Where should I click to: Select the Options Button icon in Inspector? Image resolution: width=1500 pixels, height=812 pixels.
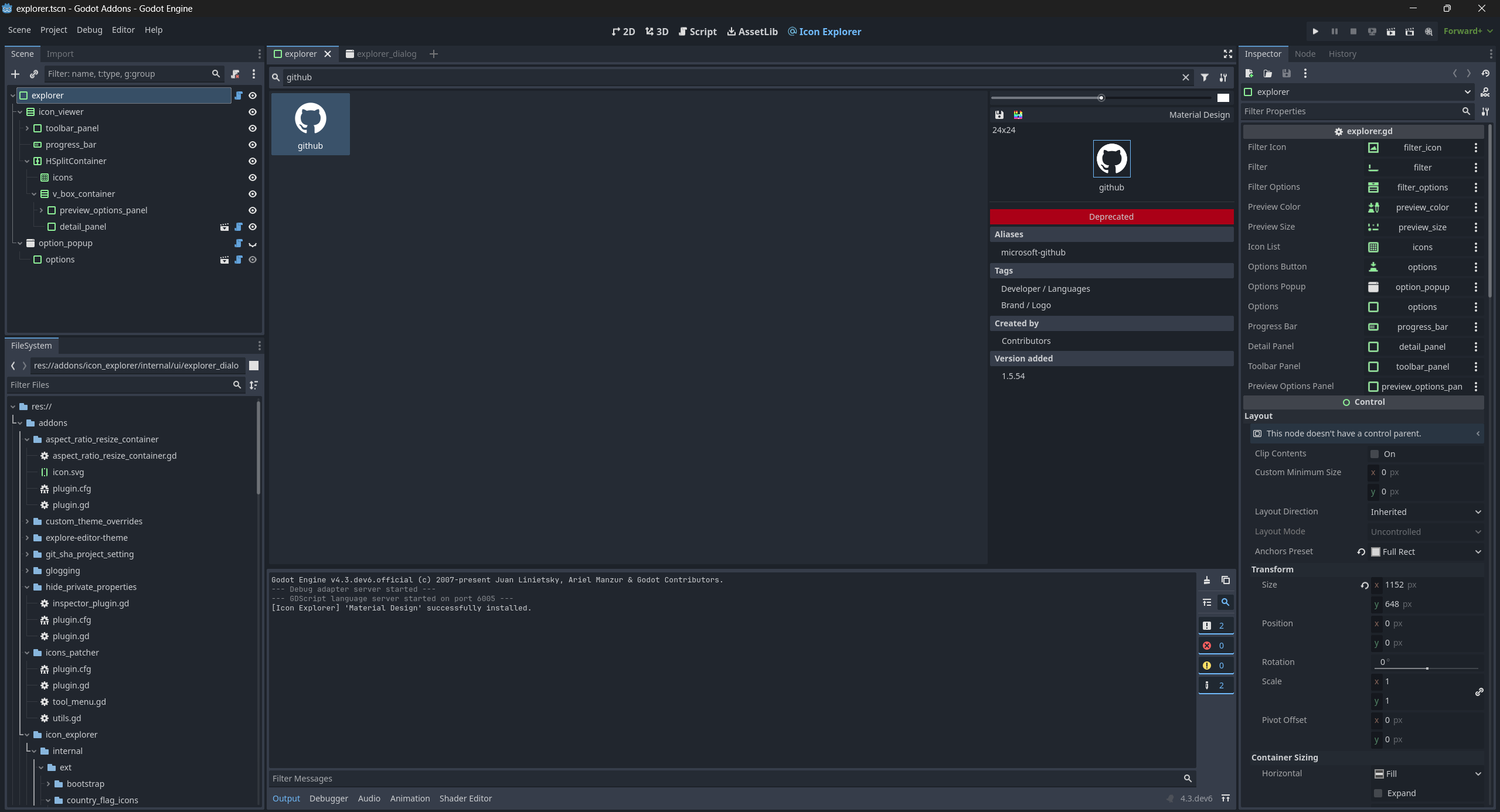(x=1372, y=266)
